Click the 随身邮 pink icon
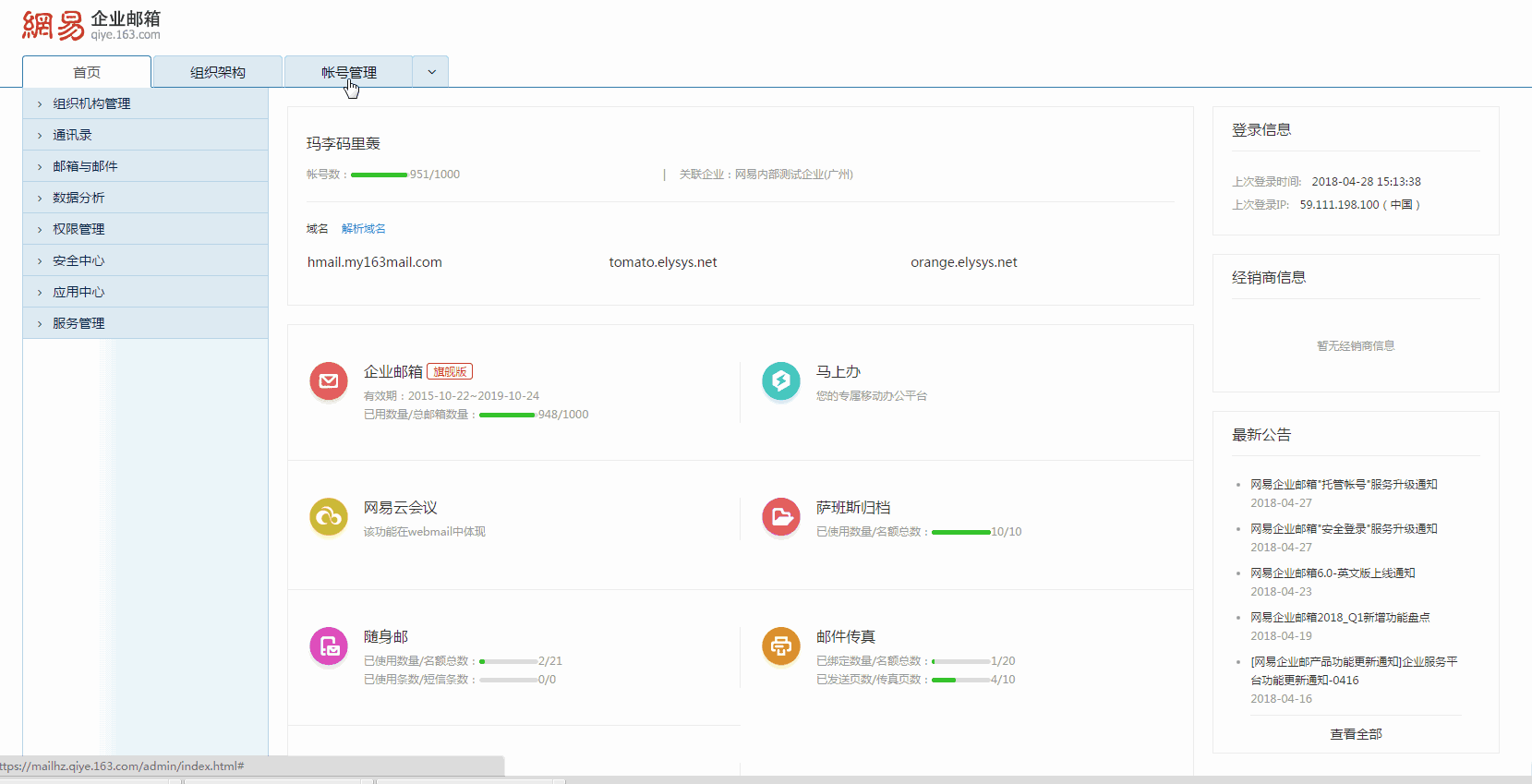 click(329, 646)
